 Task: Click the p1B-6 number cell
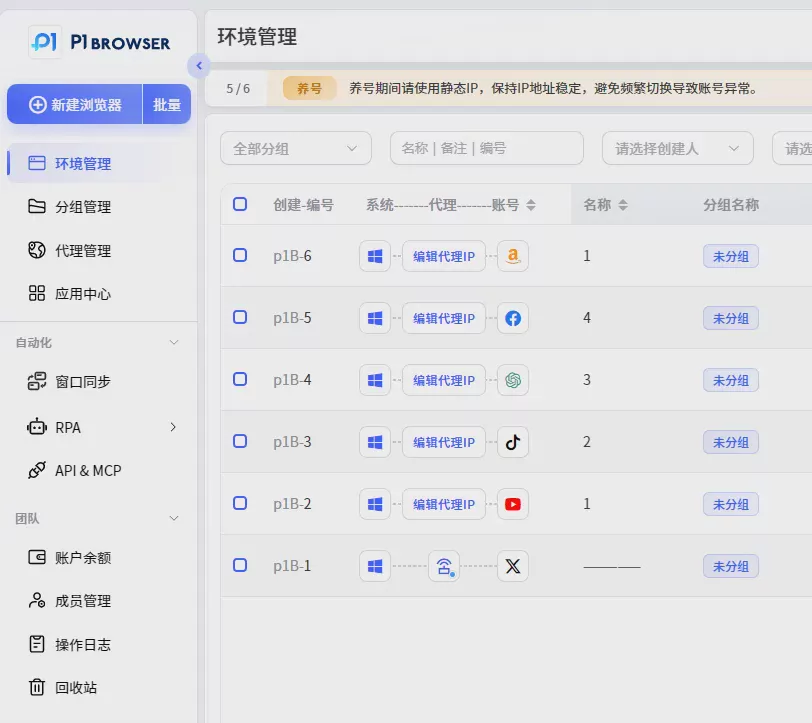(x=292, y=256)
